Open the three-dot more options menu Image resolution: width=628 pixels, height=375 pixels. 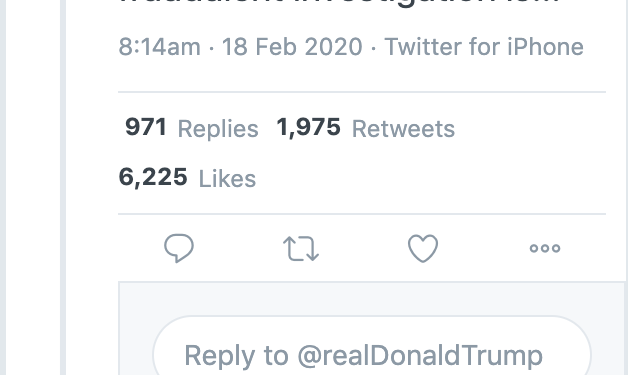(x=545, y=248)
